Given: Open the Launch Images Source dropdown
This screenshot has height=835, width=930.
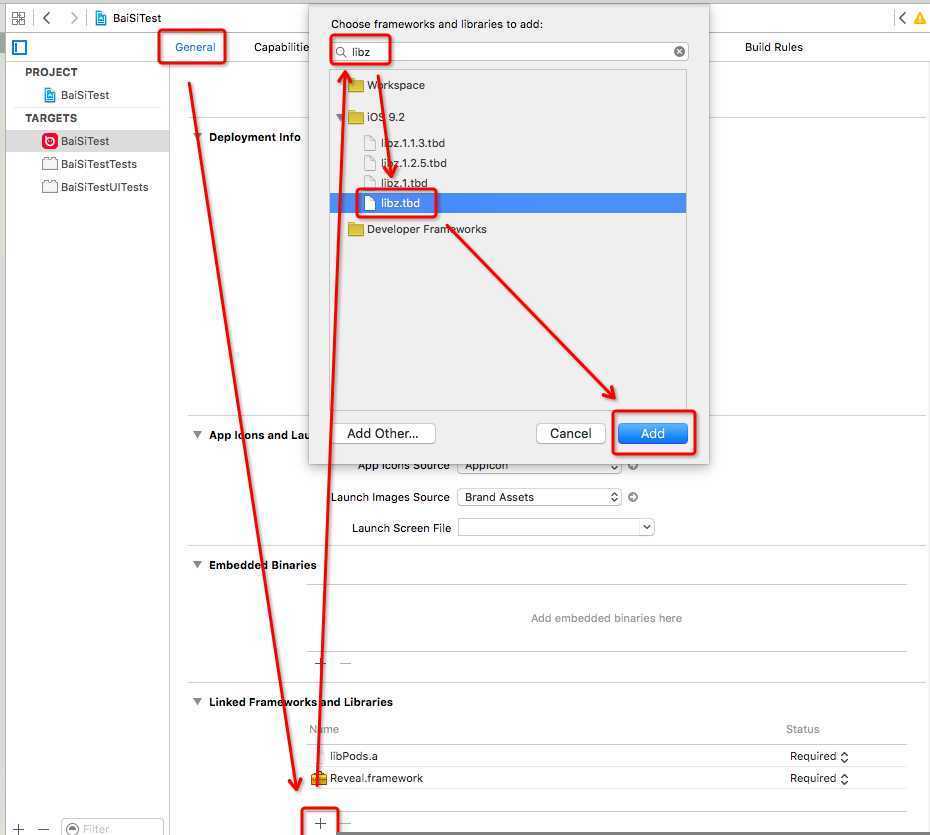Looking at the screenshot, I should point(539,497).
